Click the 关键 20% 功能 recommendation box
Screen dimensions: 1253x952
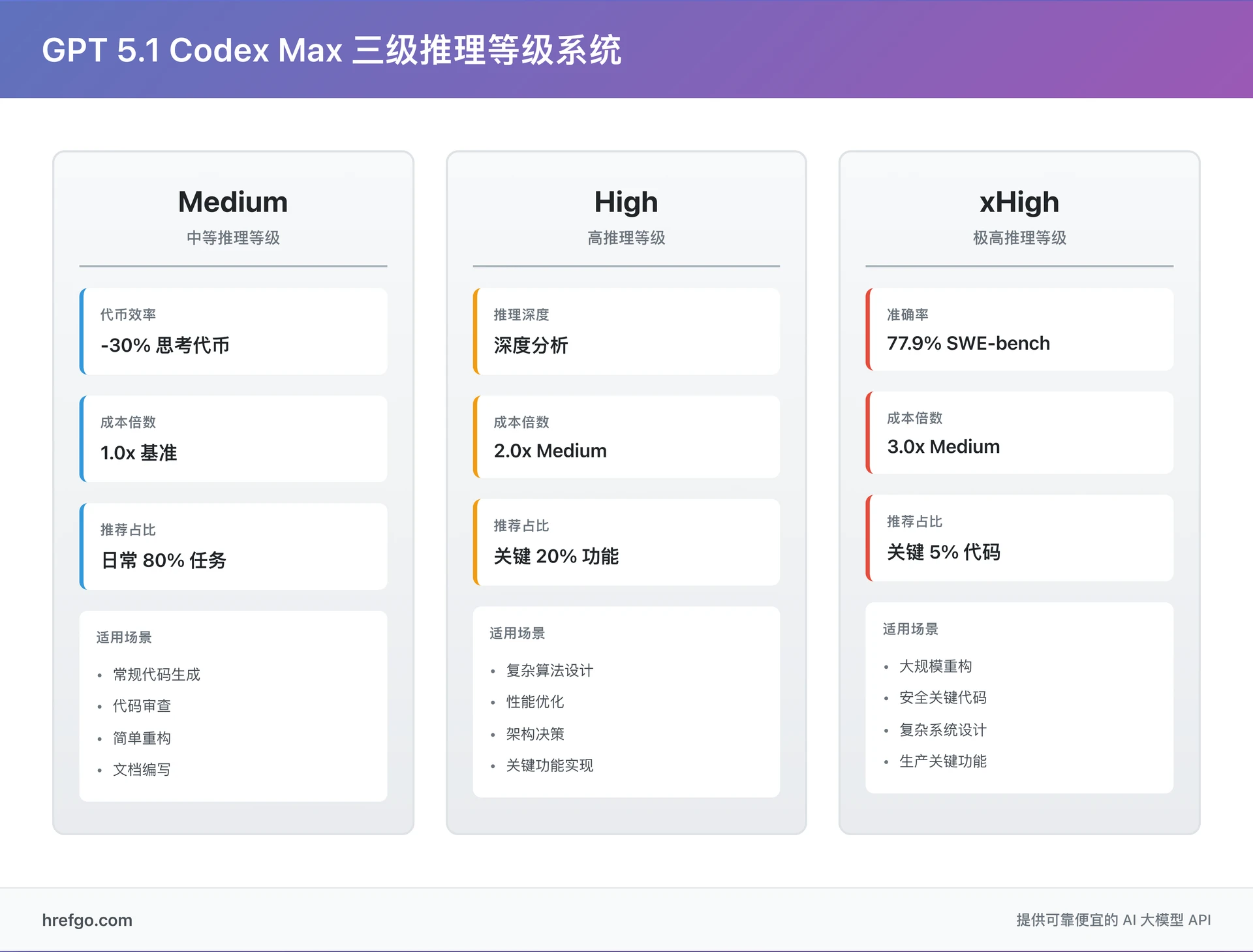[626, 542]
